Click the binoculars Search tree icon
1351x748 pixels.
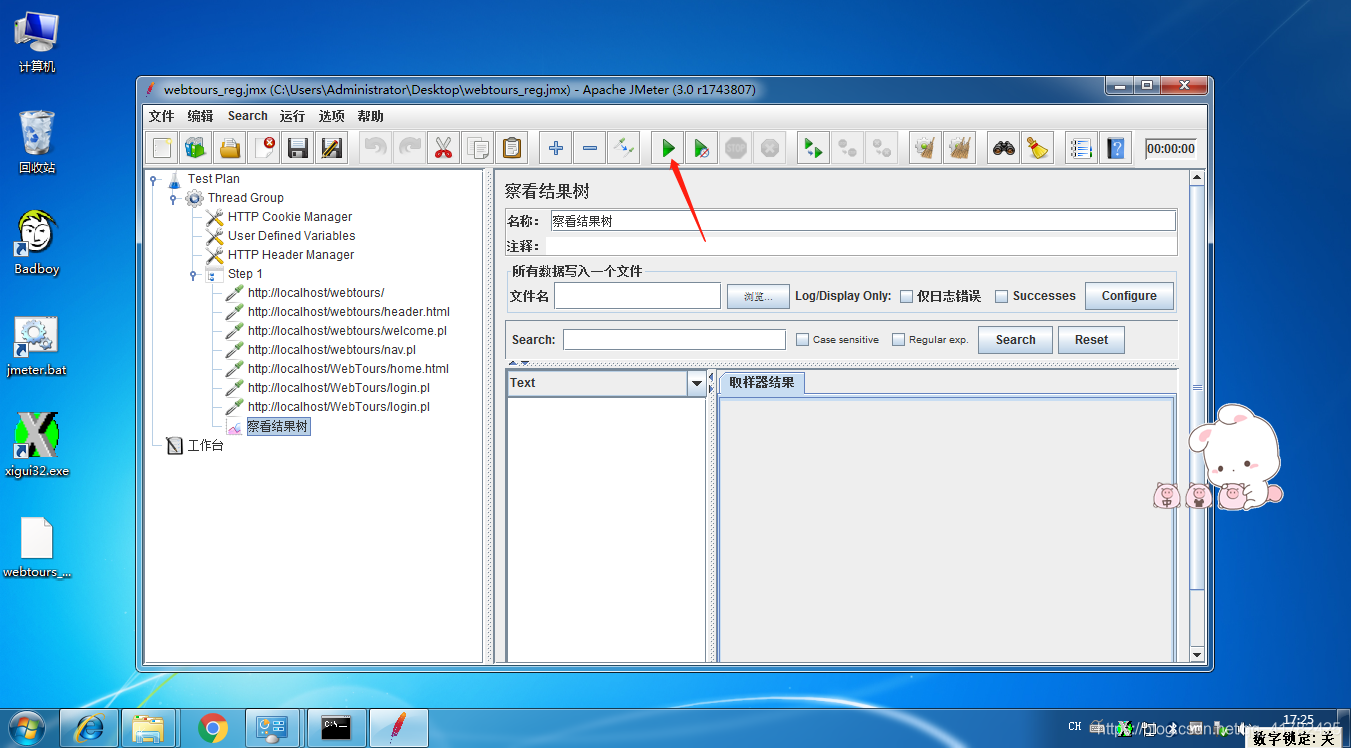pos(1004,149)
